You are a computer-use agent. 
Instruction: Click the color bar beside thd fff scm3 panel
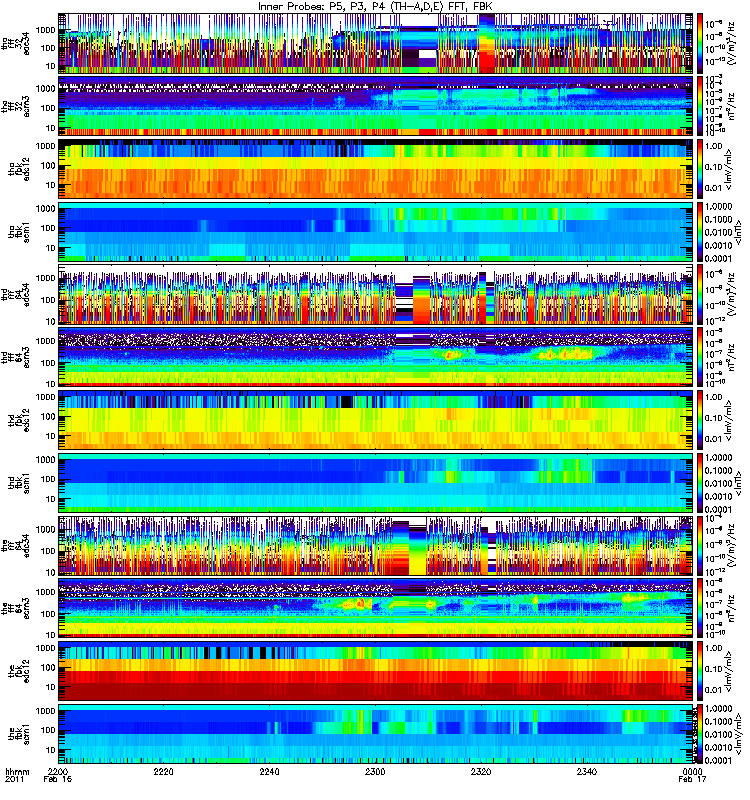pos(700,358)
